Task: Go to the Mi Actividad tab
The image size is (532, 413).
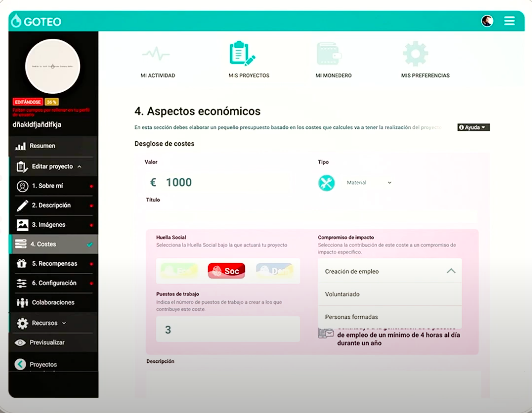Action: 158,75
